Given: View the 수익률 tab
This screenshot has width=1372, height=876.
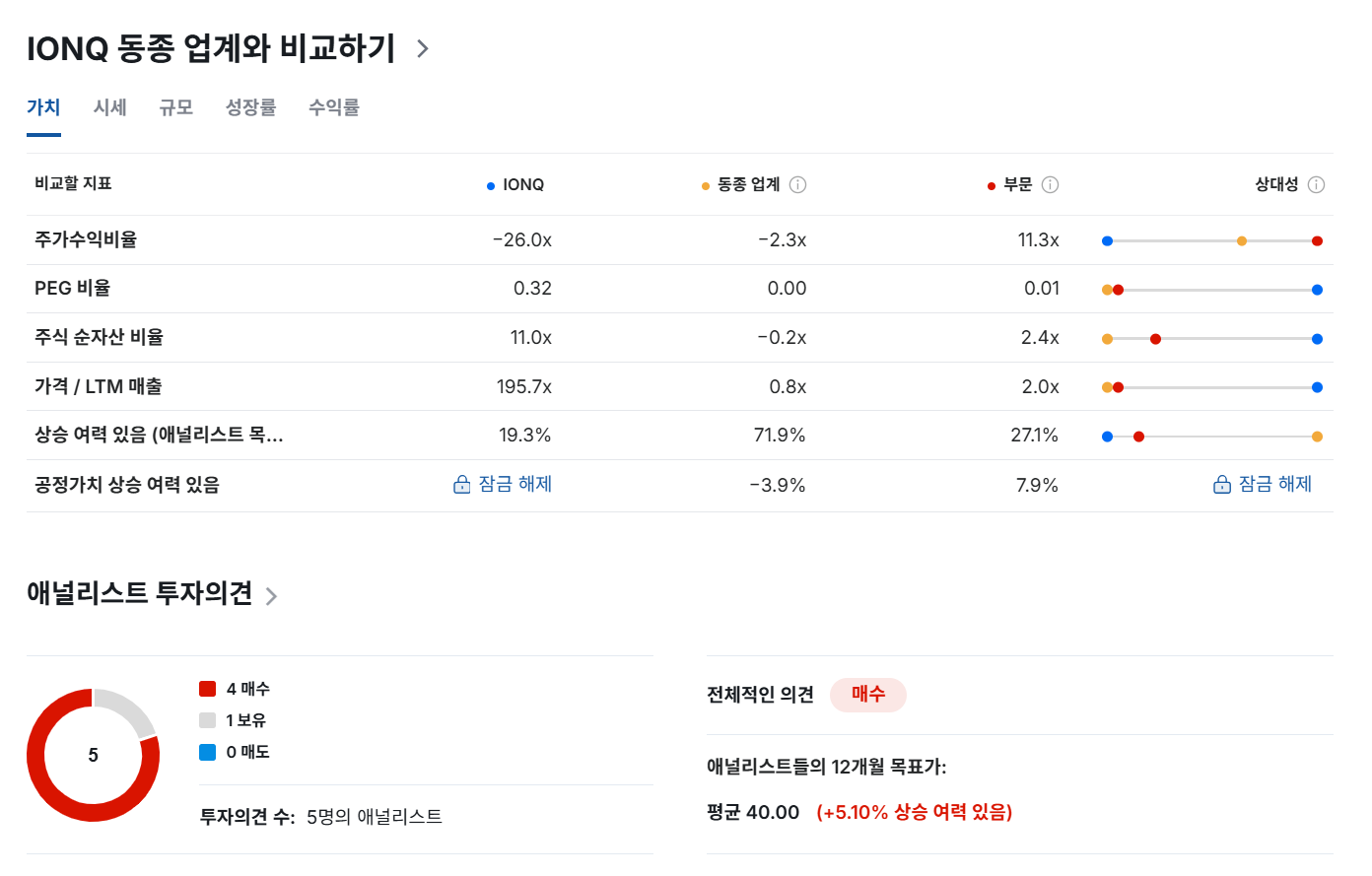Looking at the screenshot, I should point(333,107).
